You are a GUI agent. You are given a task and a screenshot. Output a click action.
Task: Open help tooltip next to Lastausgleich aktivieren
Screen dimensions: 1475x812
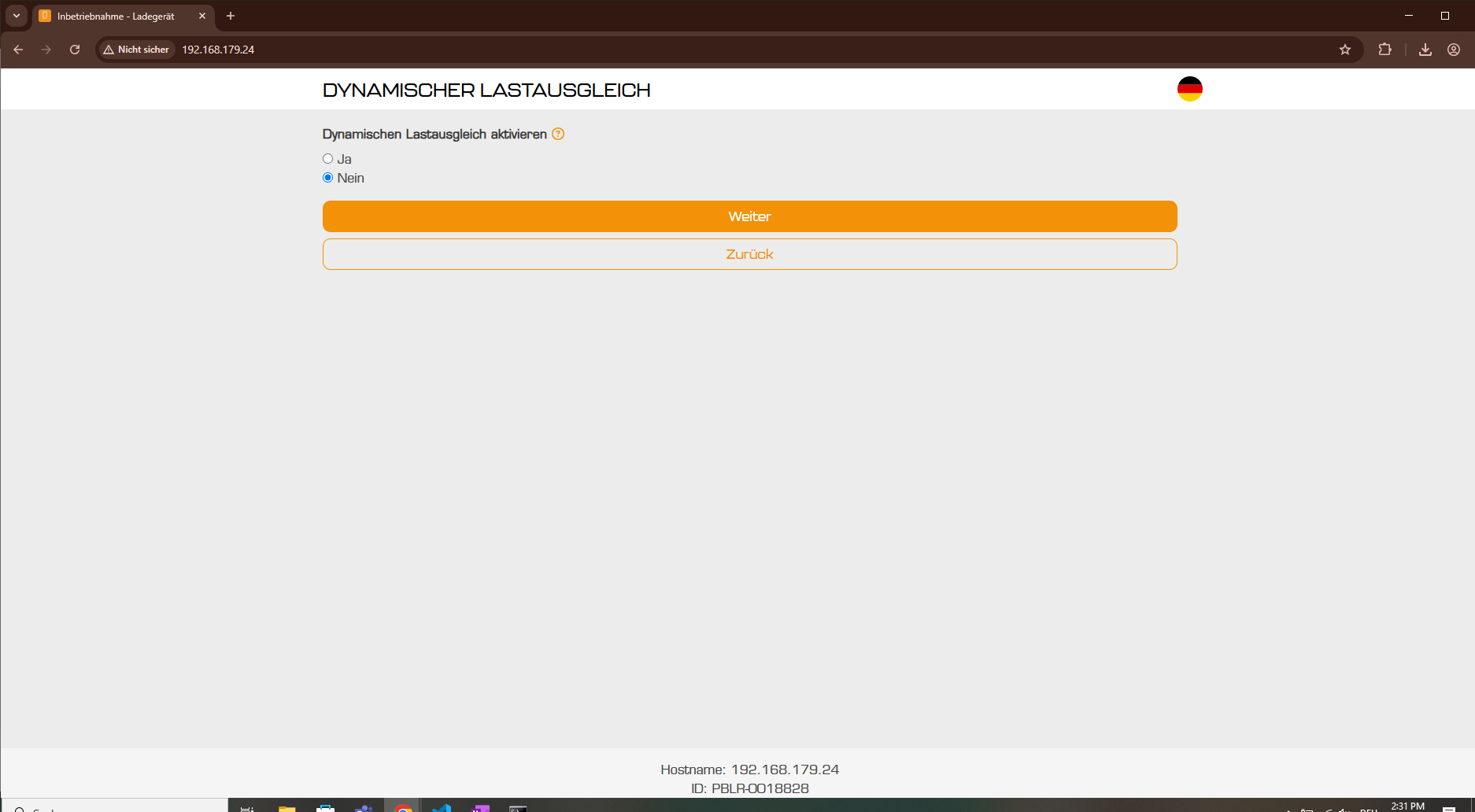(x=558, y=134)
